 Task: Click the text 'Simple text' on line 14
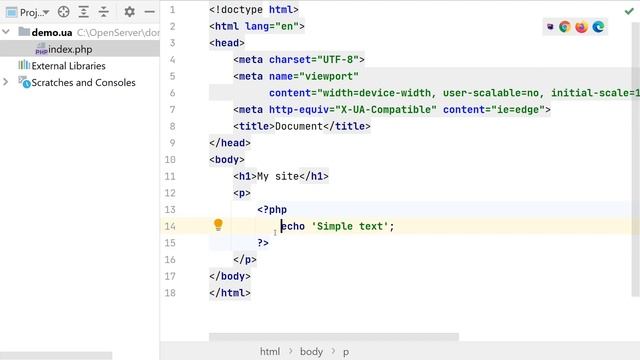coord(350,226)
